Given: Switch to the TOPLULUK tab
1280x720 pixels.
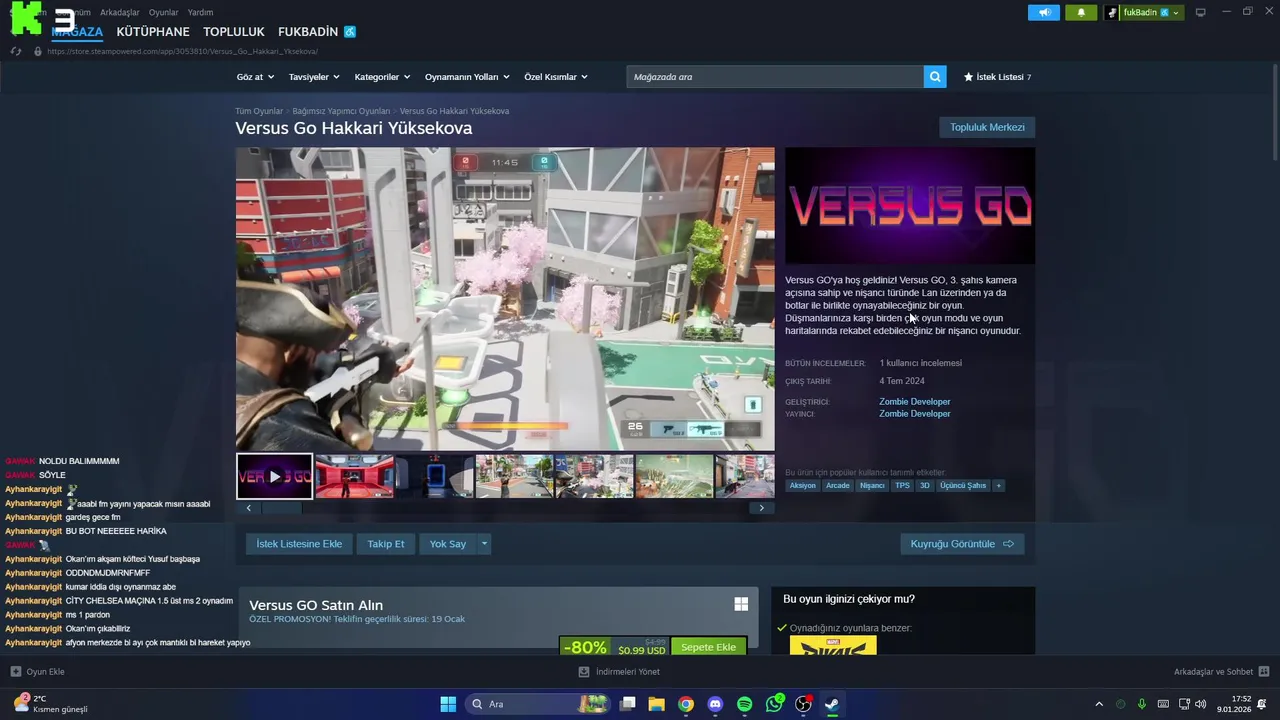Looking at the screenshot, I should 234,32.
